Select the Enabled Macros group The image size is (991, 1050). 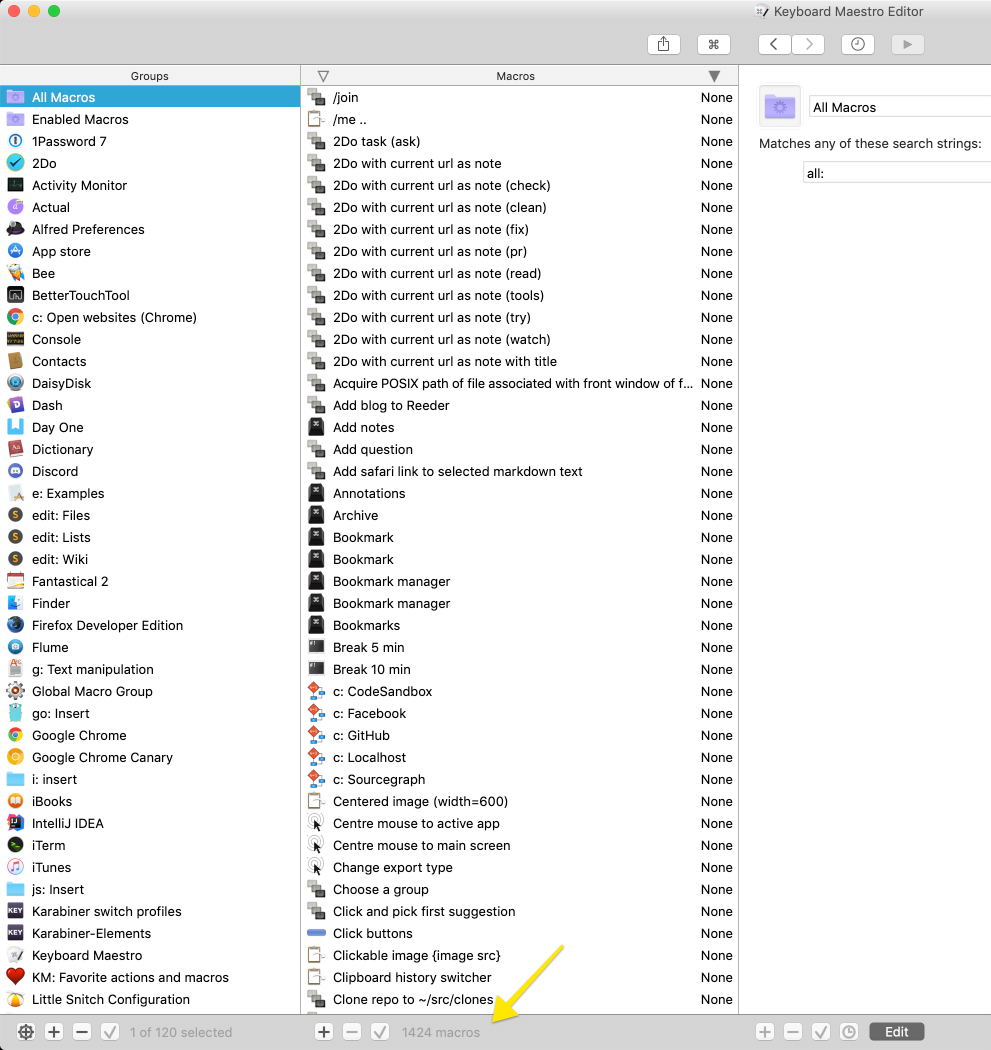click(150, 119)
